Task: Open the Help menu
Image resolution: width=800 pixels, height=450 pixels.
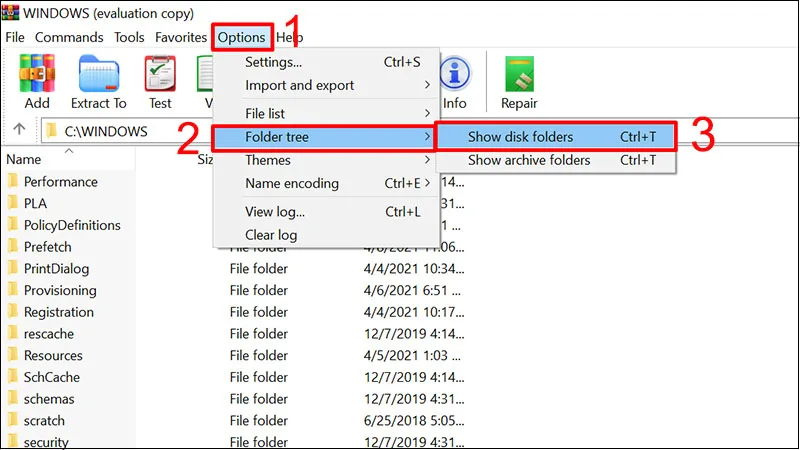Action: [290, 37]
